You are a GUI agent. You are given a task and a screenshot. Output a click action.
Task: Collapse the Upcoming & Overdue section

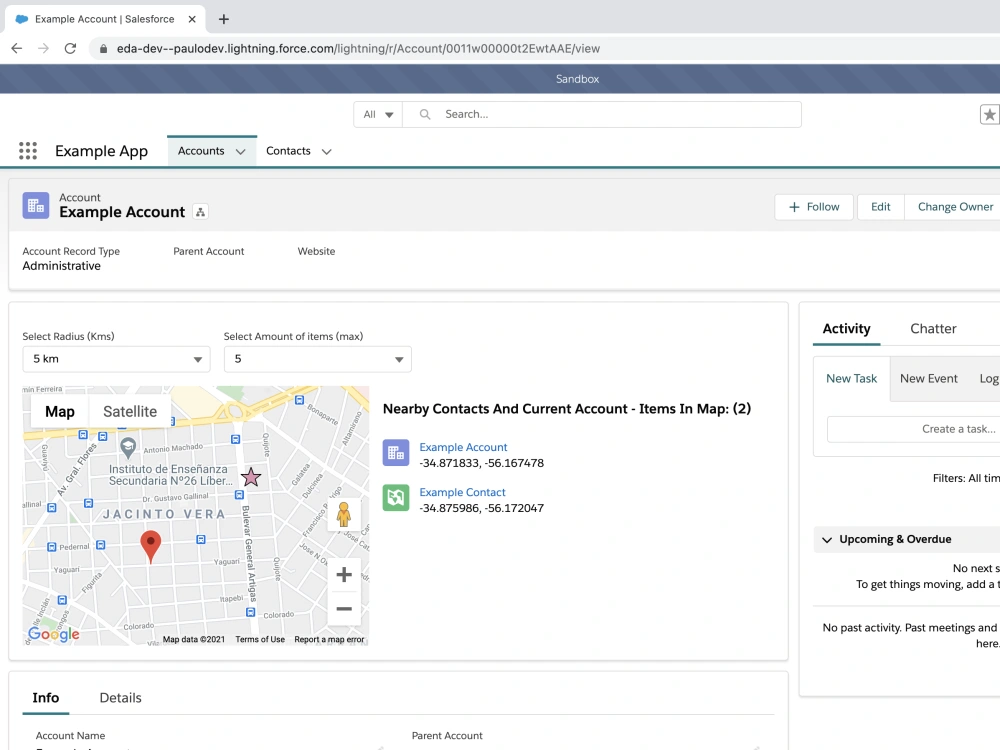click(827, 540)
